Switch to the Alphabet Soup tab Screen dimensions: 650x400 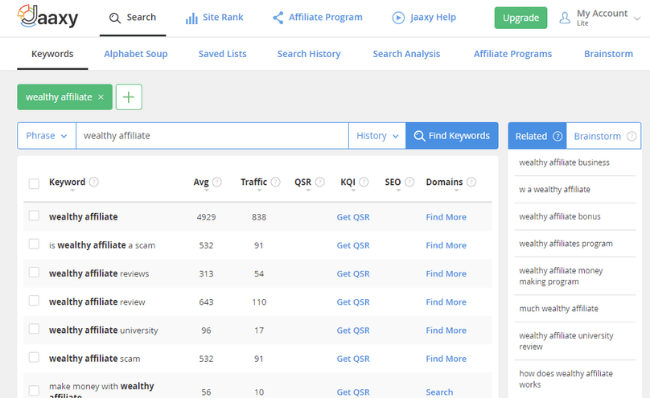coord(136,54)
